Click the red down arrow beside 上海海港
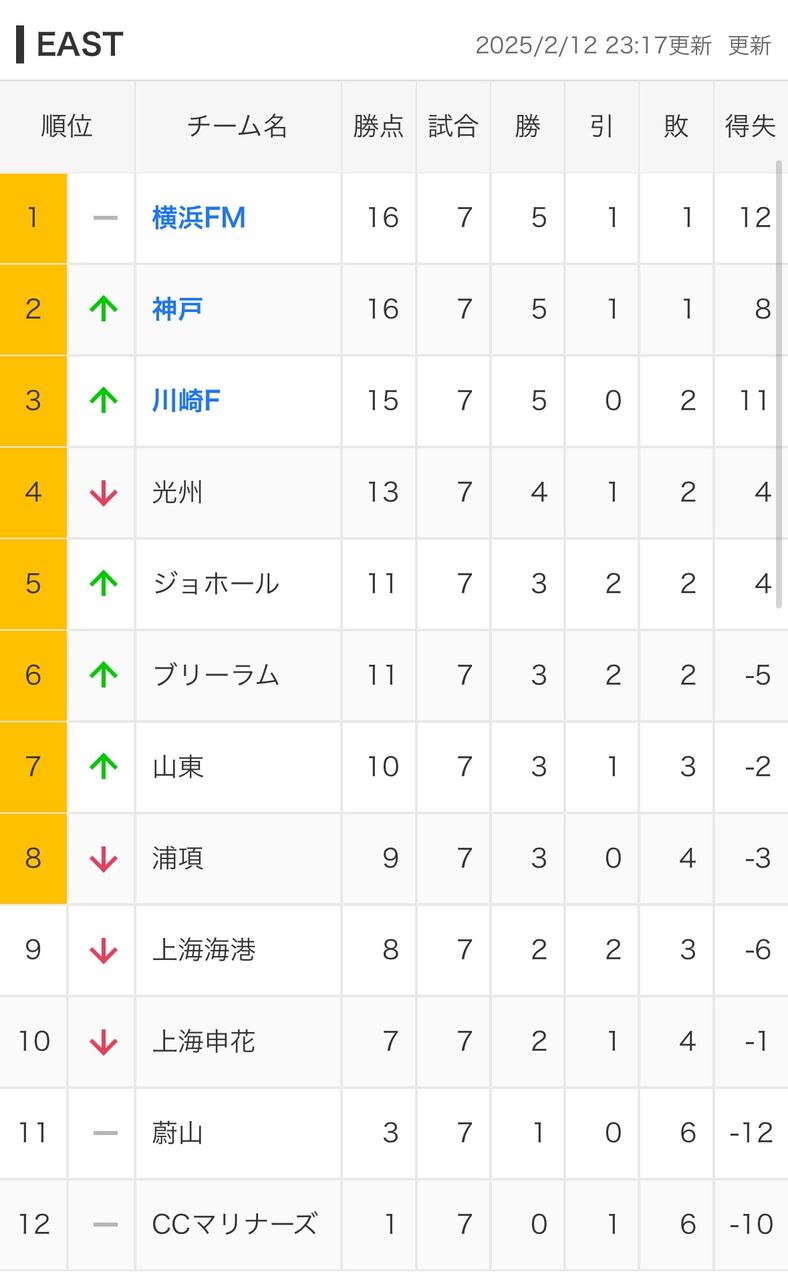The width and height of the screenshot is (788, 1280). (103, 950)
